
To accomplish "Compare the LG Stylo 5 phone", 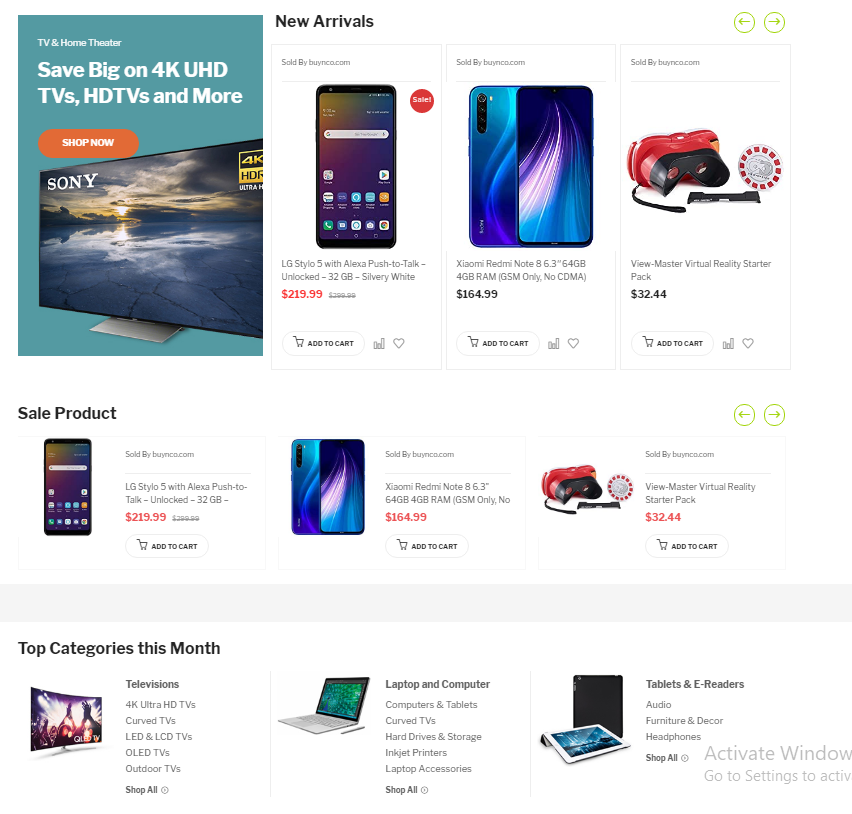I will coord(379,343).
